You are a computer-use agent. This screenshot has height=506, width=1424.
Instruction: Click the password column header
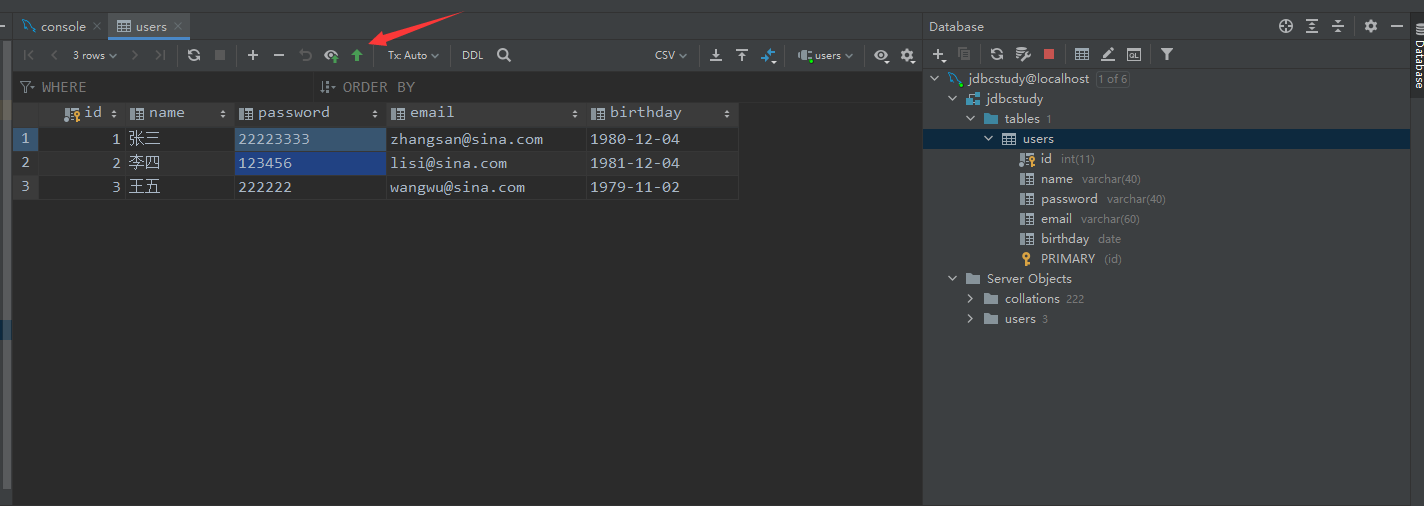(x=294, y=113)
